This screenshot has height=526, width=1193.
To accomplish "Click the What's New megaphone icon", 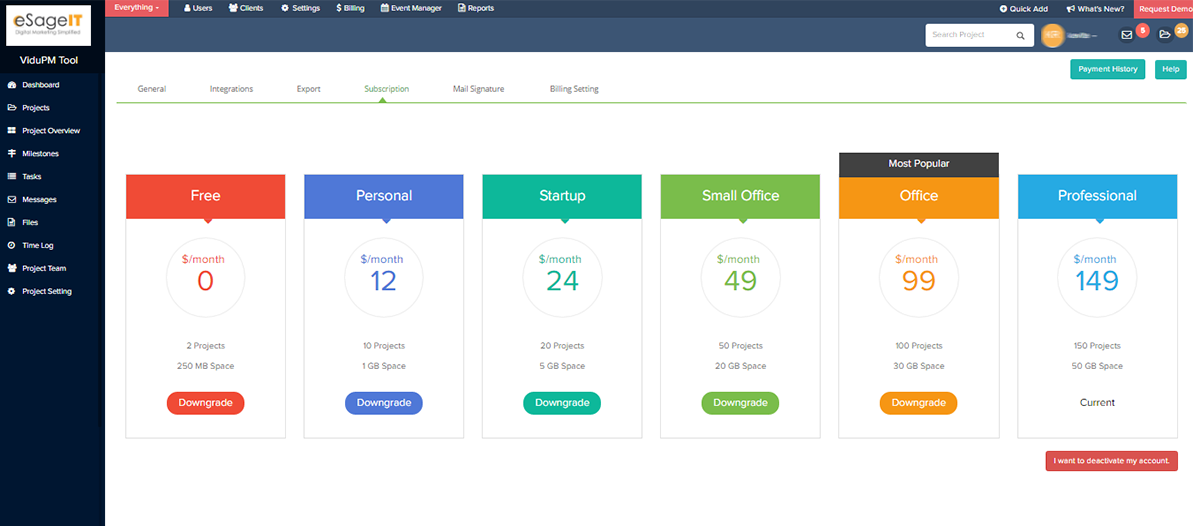I will [x=1070, y=9].
